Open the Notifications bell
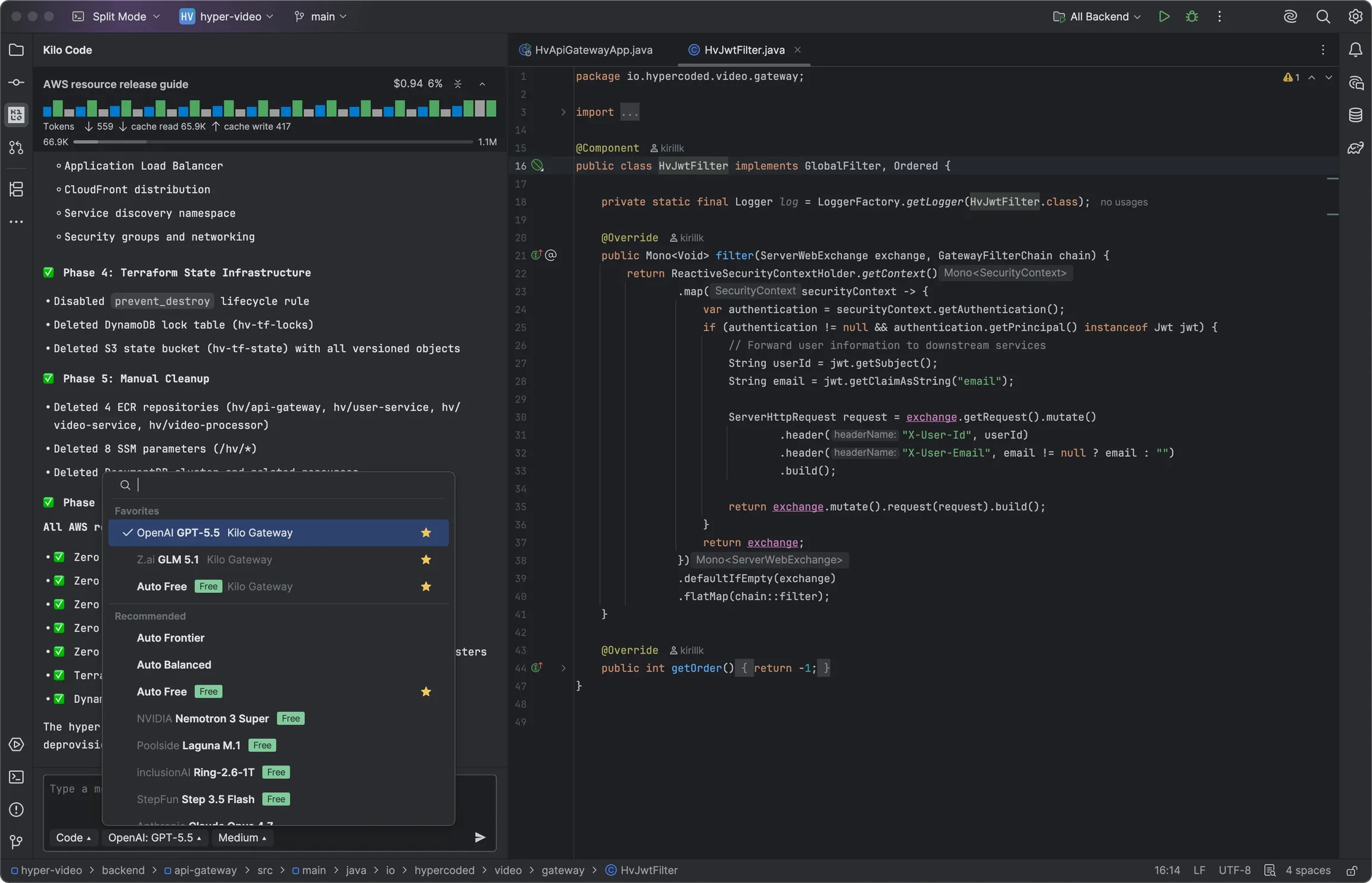This screenshot has width=1372, height=883. tap(1355, 50)
